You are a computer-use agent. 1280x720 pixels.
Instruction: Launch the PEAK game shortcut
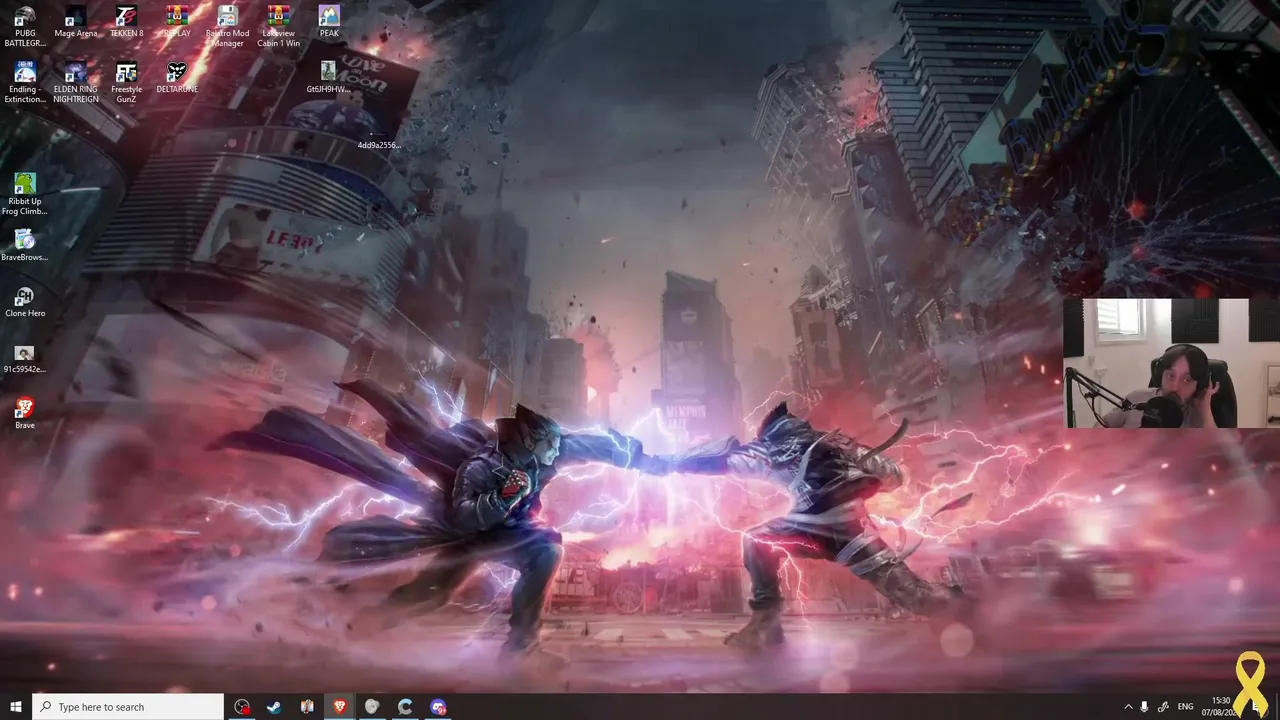coord(329,23)
